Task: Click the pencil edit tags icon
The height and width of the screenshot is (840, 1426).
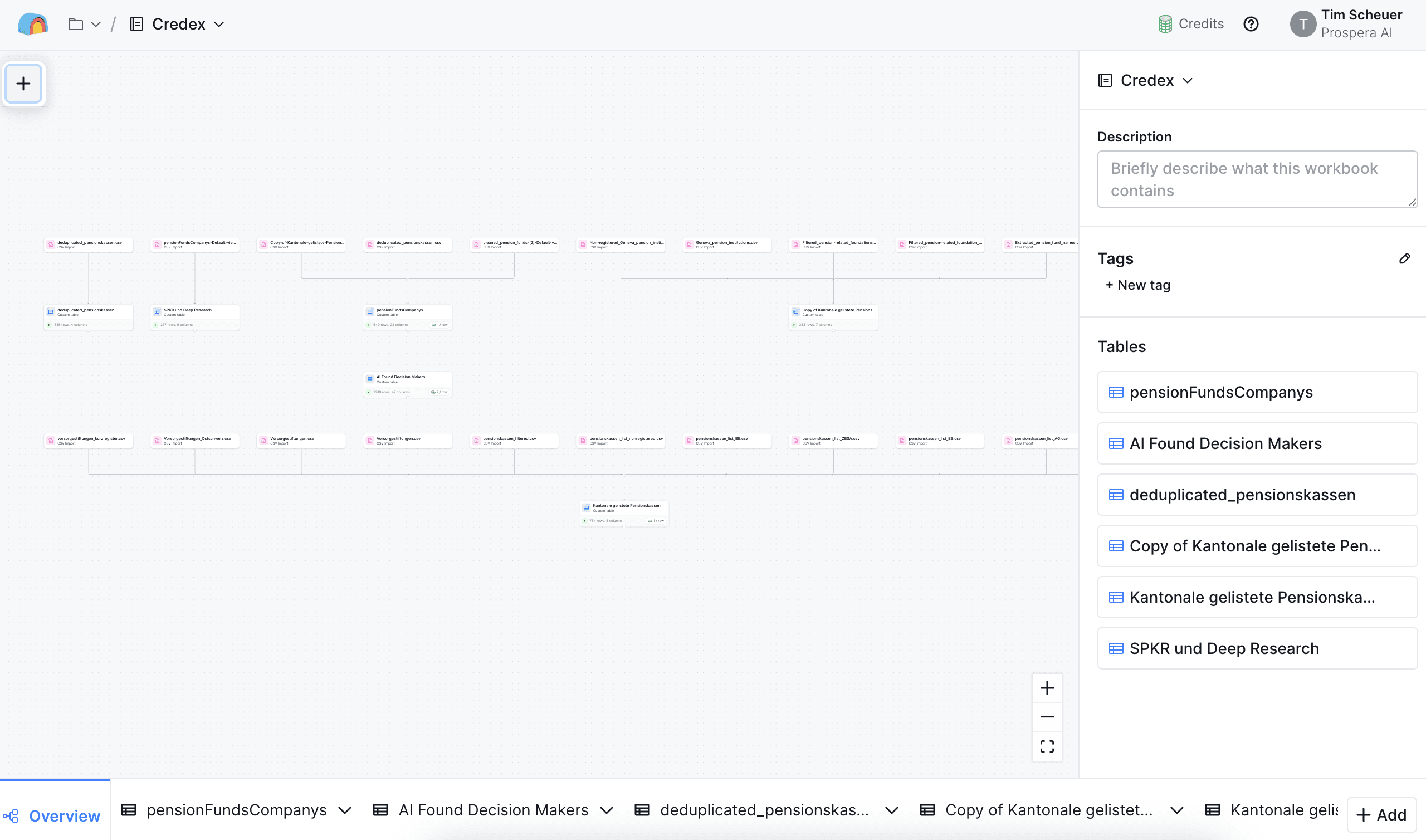Action: (x=1404, y=258)
